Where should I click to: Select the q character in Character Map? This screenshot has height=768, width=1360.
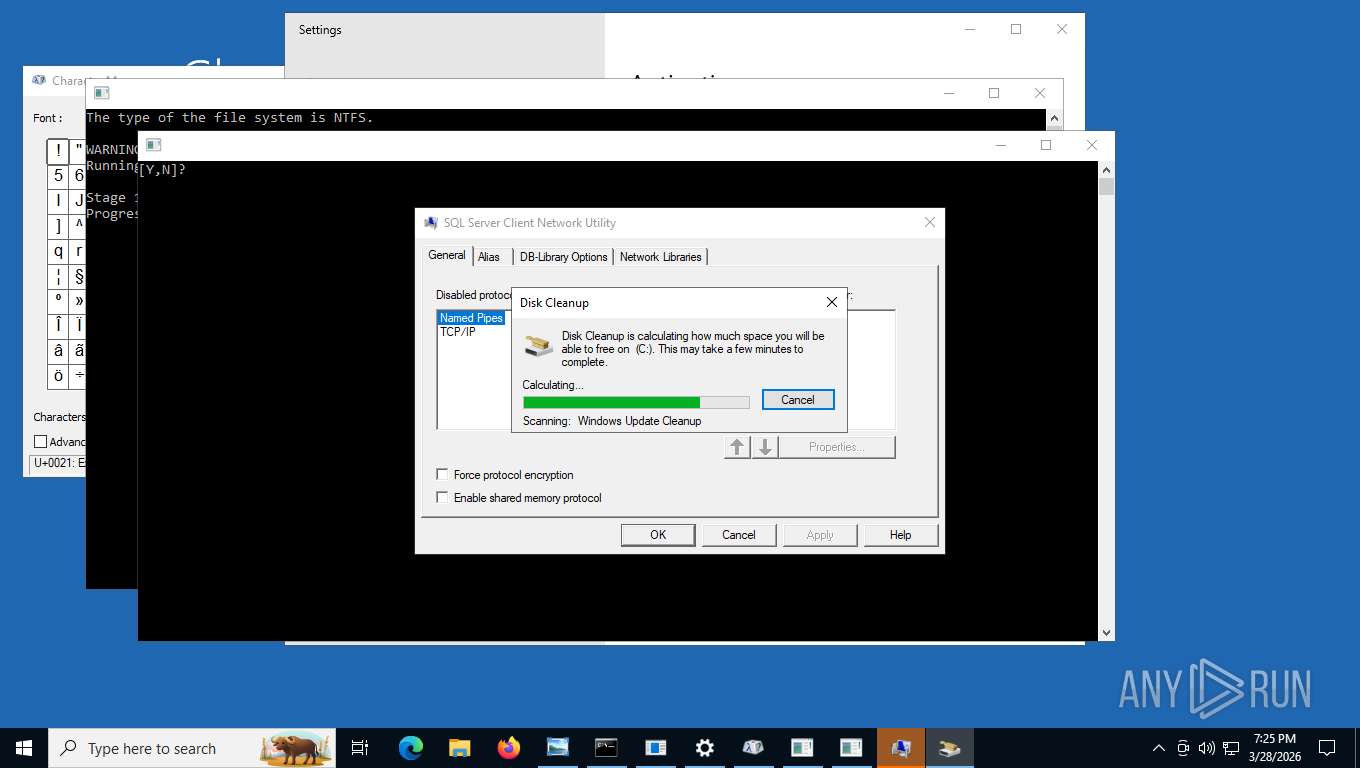[x=58, y=251]
